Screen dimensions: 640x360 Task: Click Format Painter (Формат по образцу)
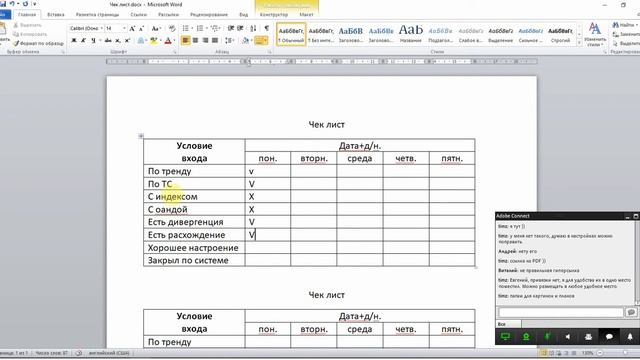(38, 43)
